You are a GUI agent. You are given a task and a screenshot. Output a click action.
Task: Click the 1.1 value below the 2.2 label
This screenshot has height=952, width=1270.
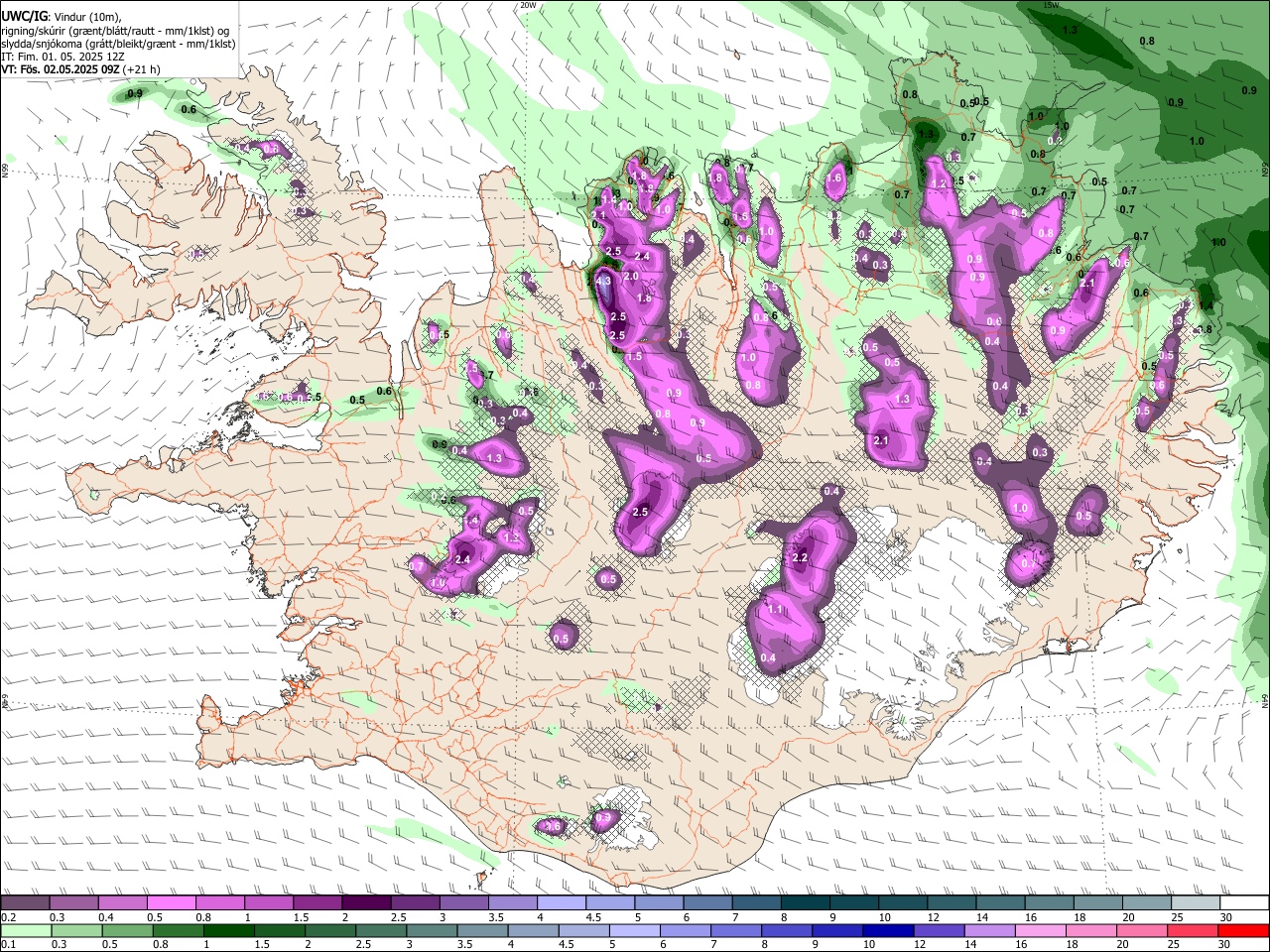(x=777, y=610)
